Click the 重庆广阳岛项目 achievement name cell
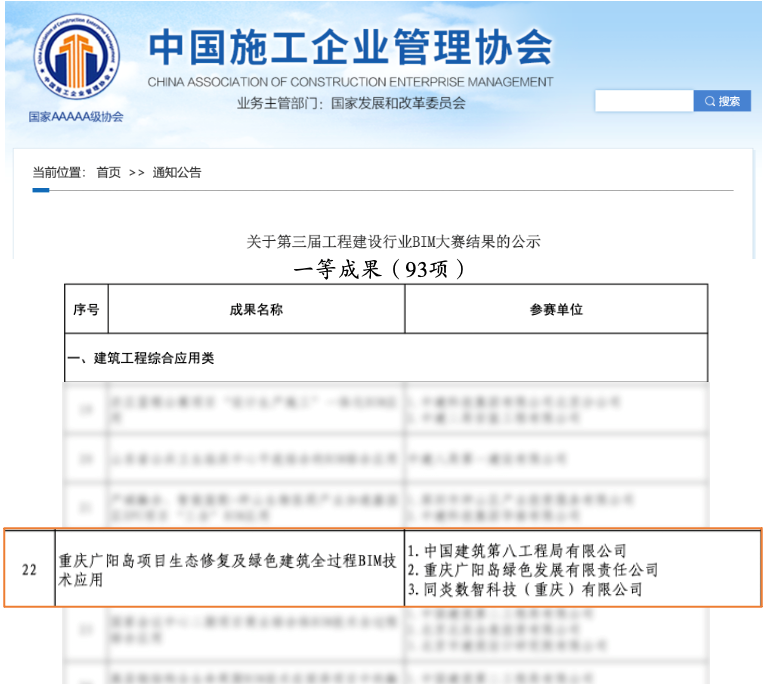768x684 pixels. pyautogui.click(x=228, y=570)
